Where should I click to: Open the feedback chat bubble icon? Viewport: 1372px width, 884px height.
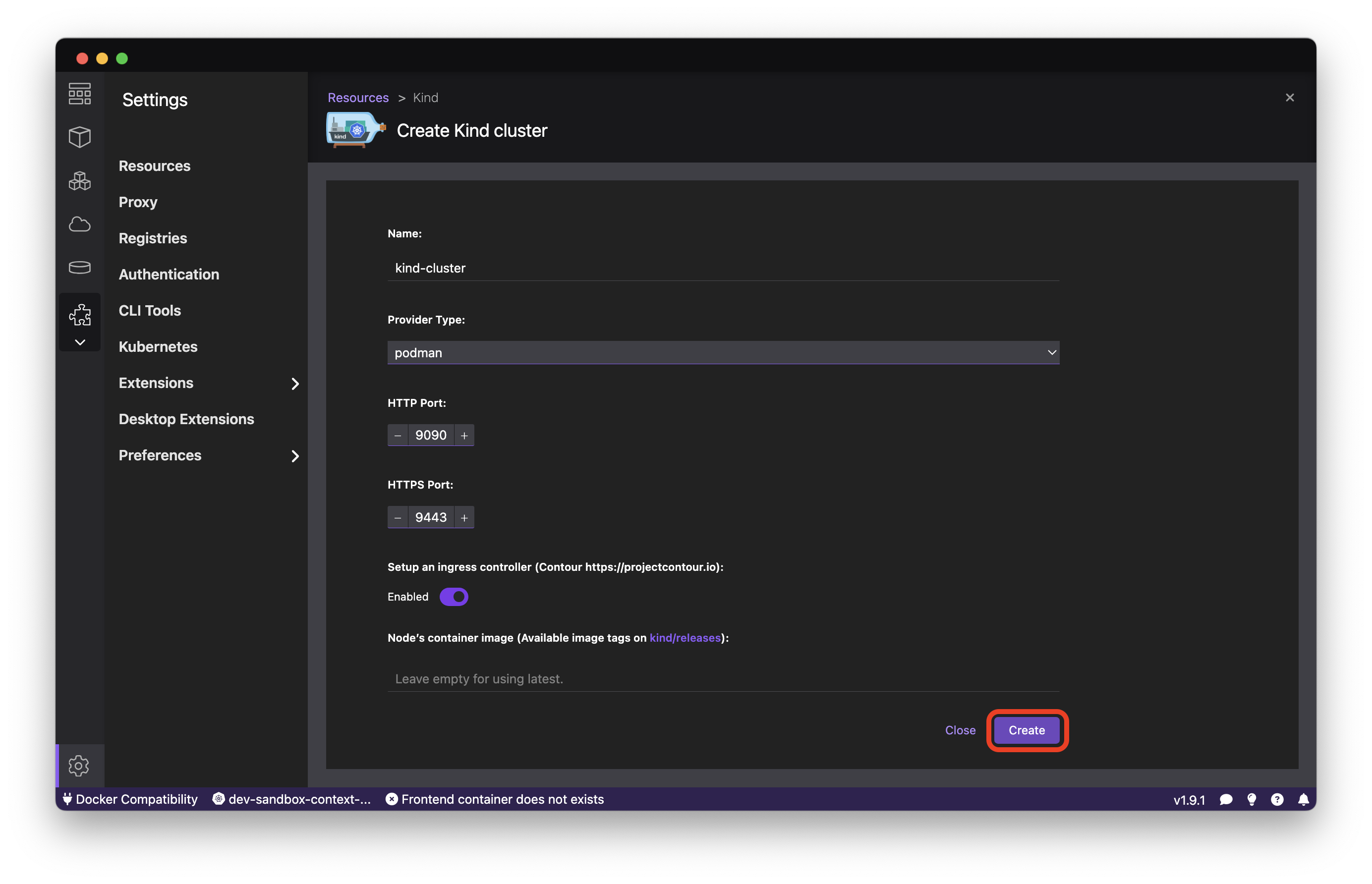point(1226,800)
